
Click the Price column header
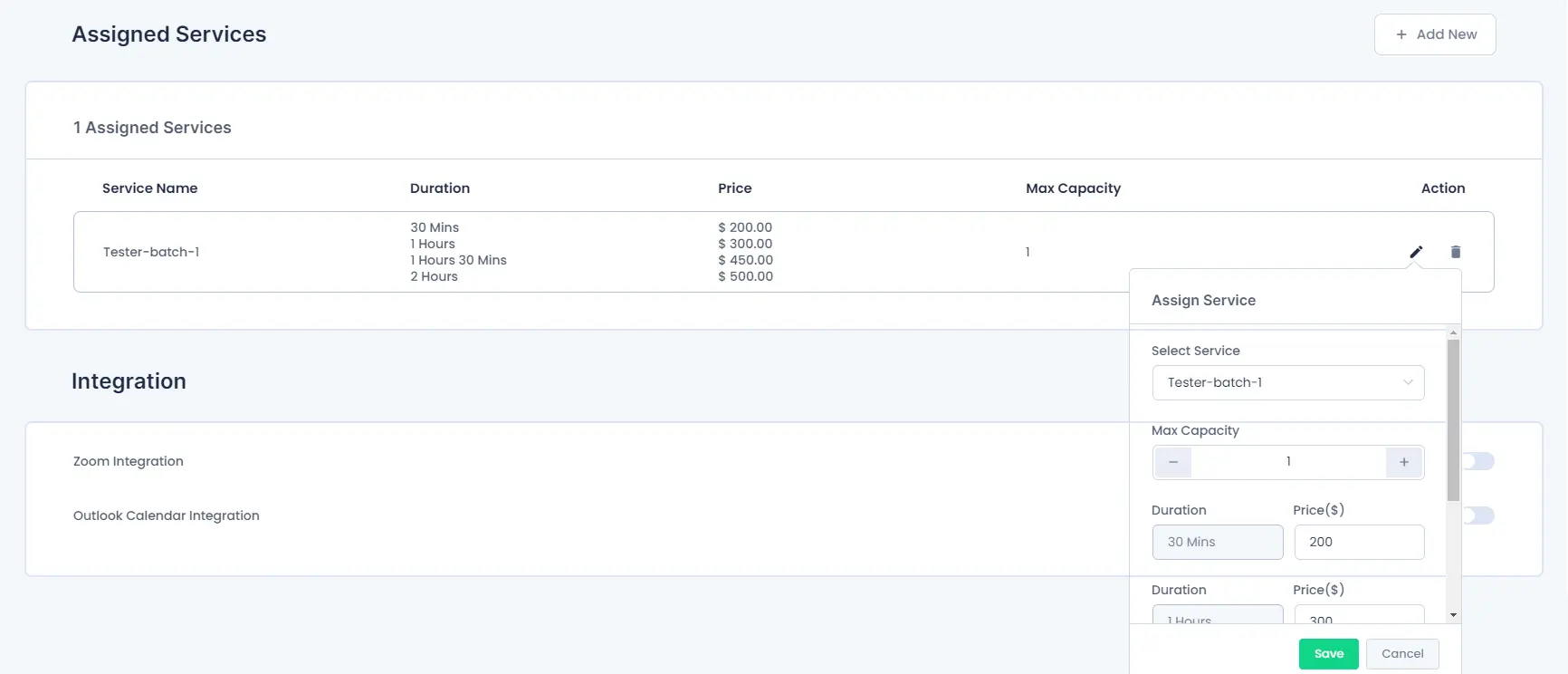(x=735, y=188)
